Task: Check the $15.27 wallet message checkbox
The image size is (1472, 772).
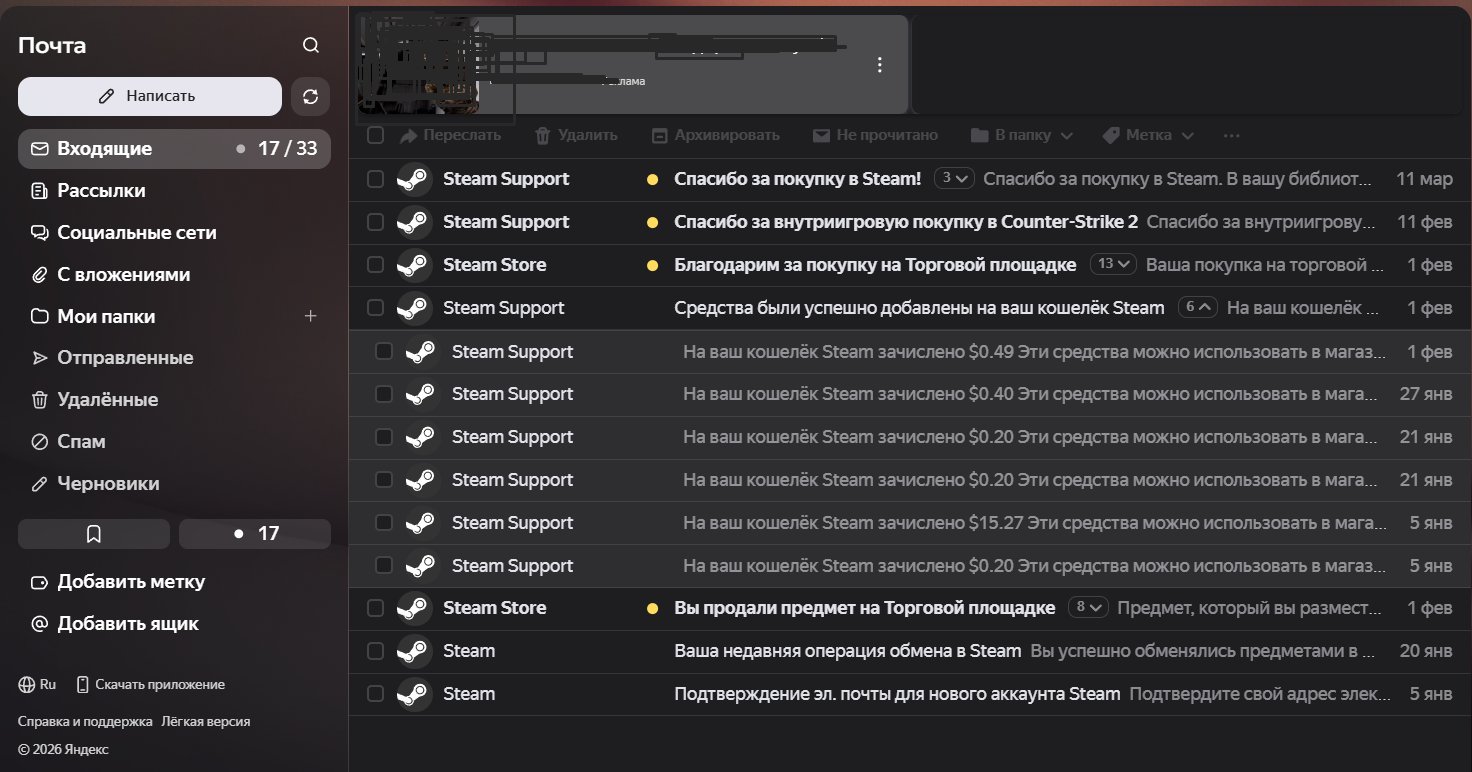Action: (383, 522)
